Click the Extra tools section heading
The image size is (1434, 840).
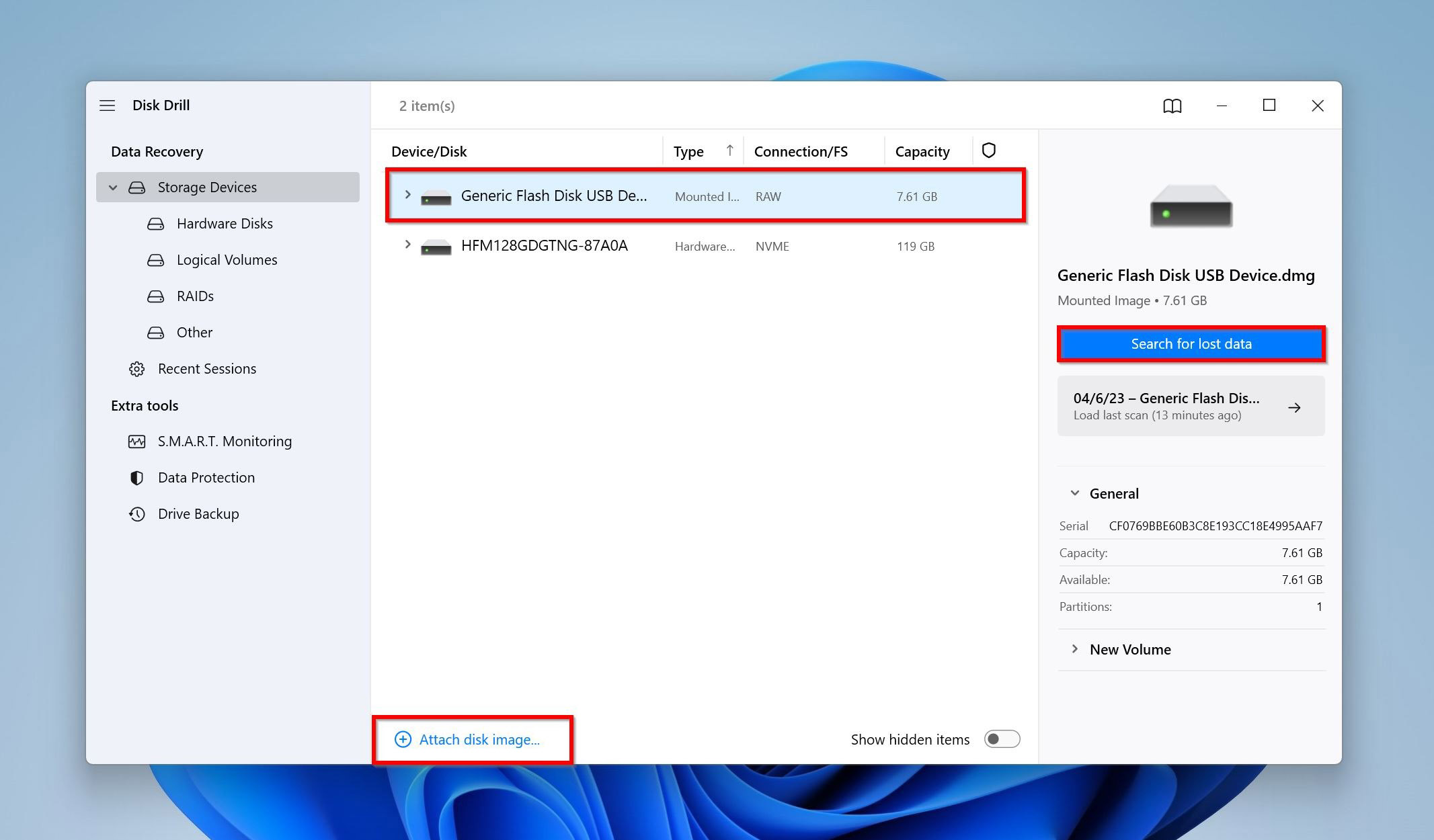(x=145, y=406)
